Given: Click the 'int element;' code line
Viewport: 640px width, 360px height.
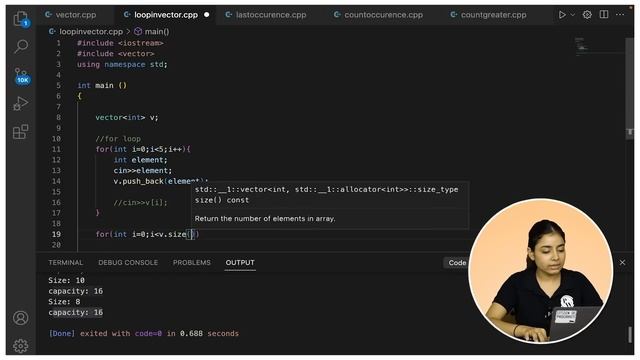Looking at the screenshot, I should 140,160.
